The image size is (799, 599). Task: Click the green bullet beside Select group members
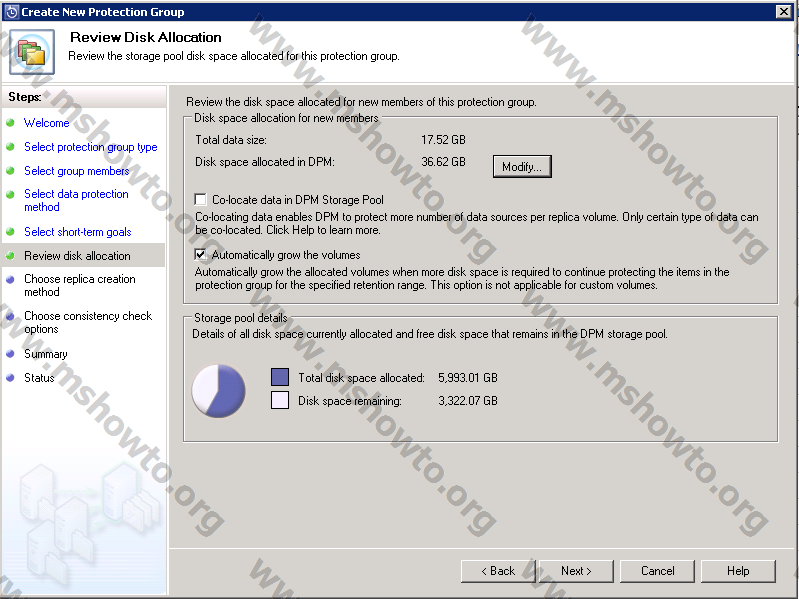click(x=11, y=172)
